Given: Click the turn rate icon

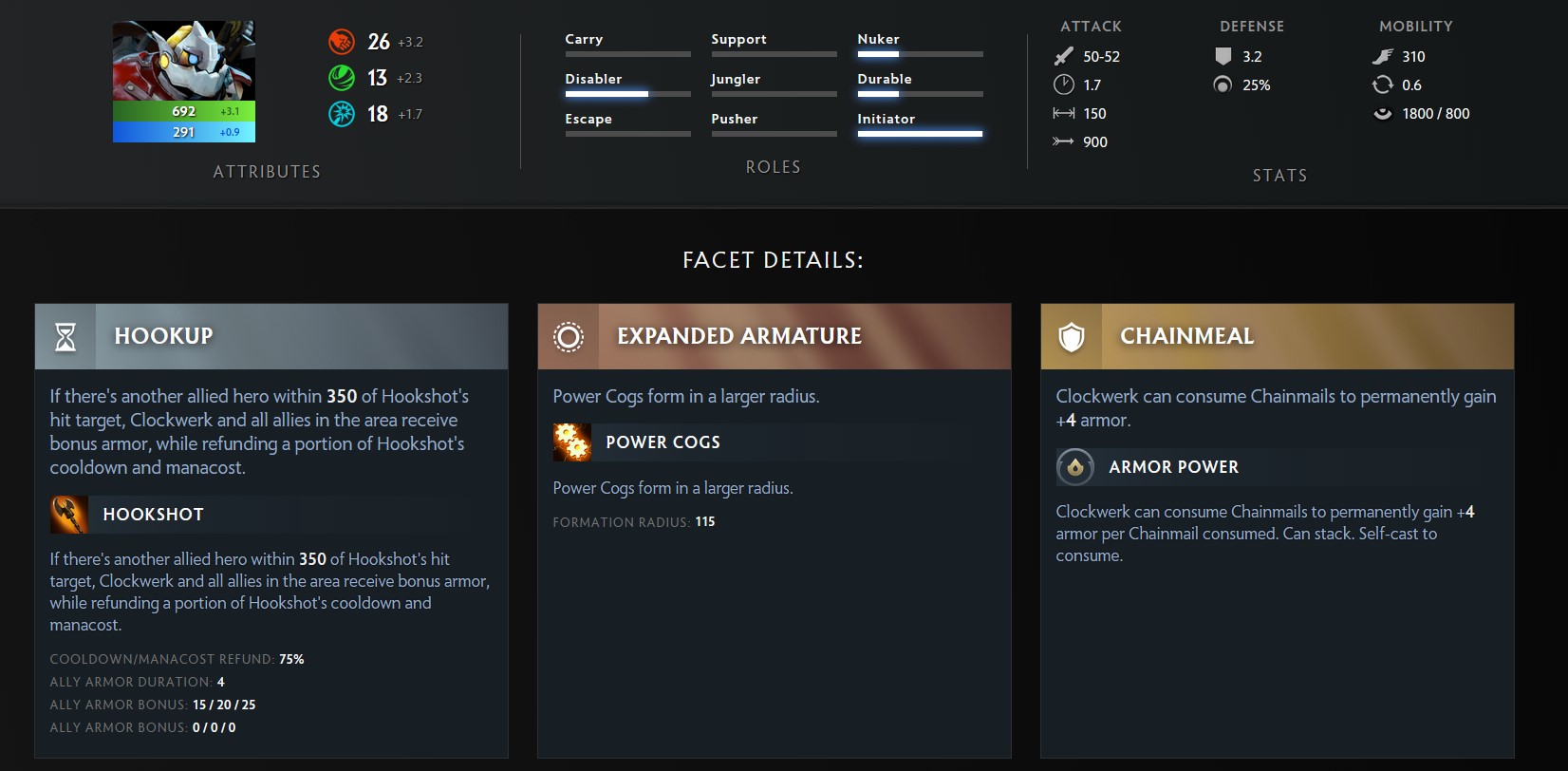Looking at the screenshot, I should click(x=1382, y=85).
